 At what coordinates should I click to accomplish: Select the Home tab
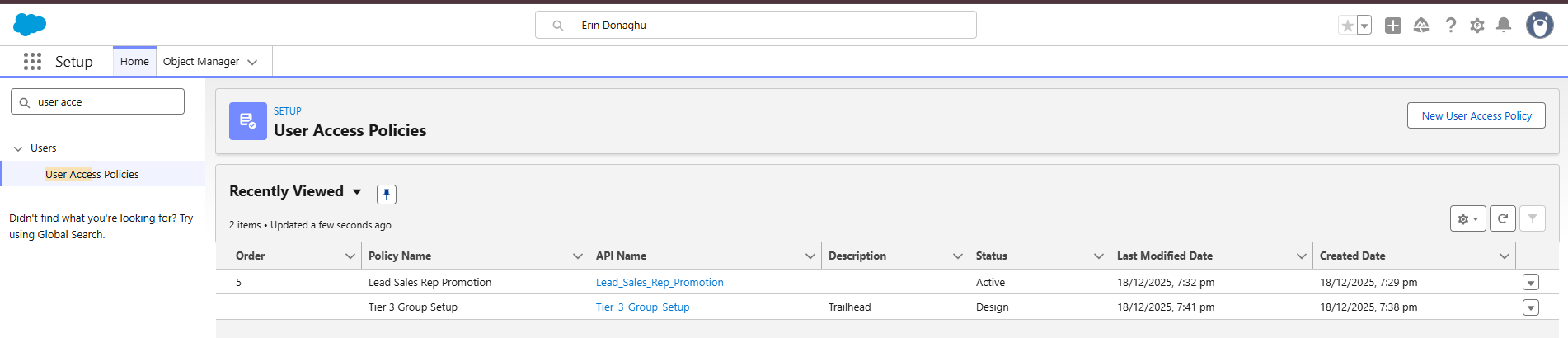(x=134, y=62)
